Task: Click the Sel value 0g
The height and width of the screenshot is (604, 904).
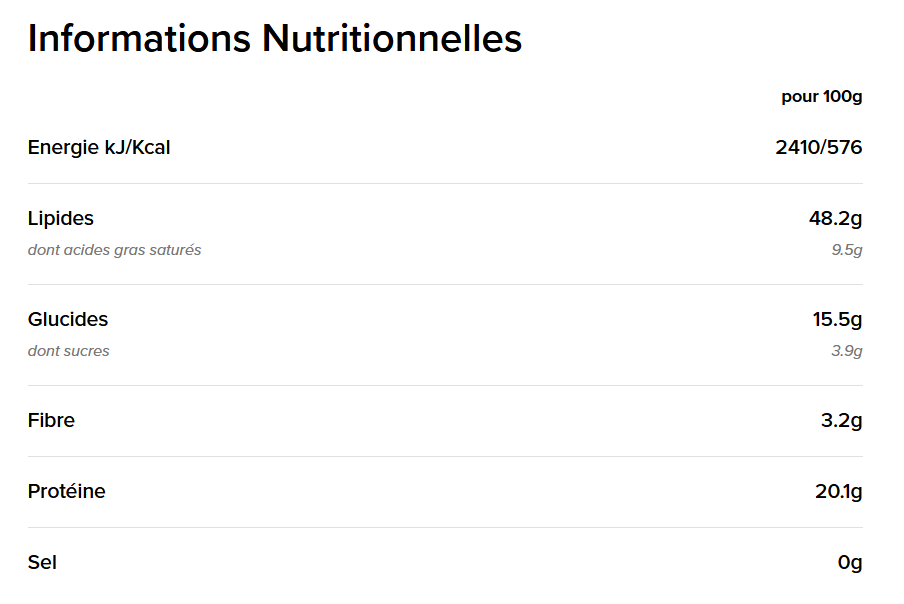Action: coord(850,562)
